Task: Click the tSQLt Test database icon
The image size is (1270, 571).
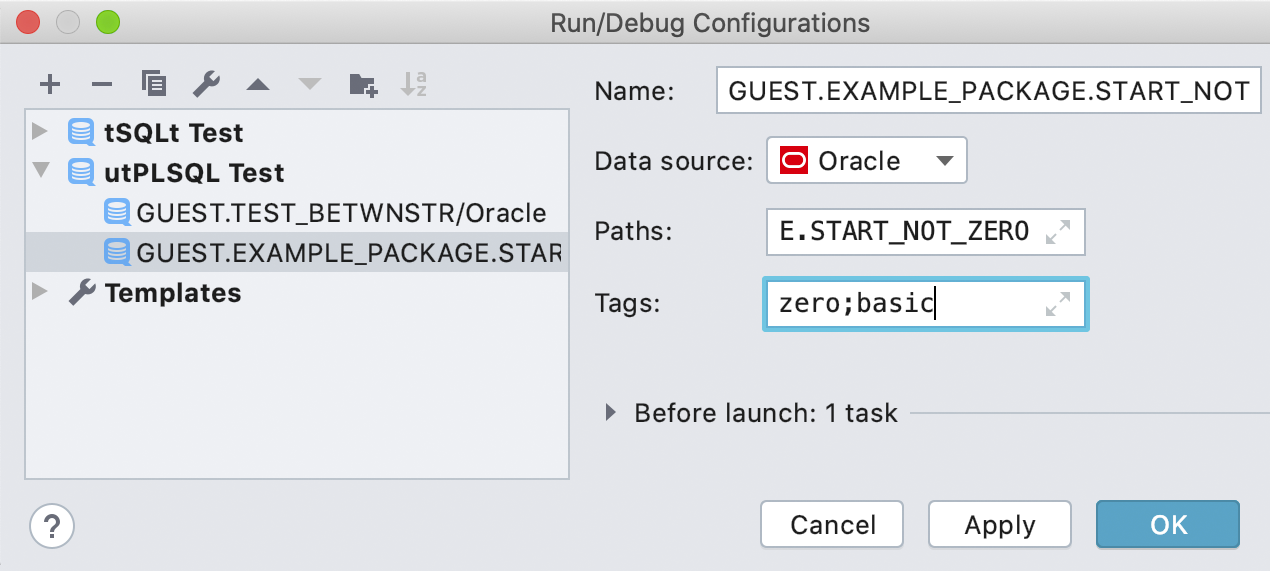Action: coord(81,133)
